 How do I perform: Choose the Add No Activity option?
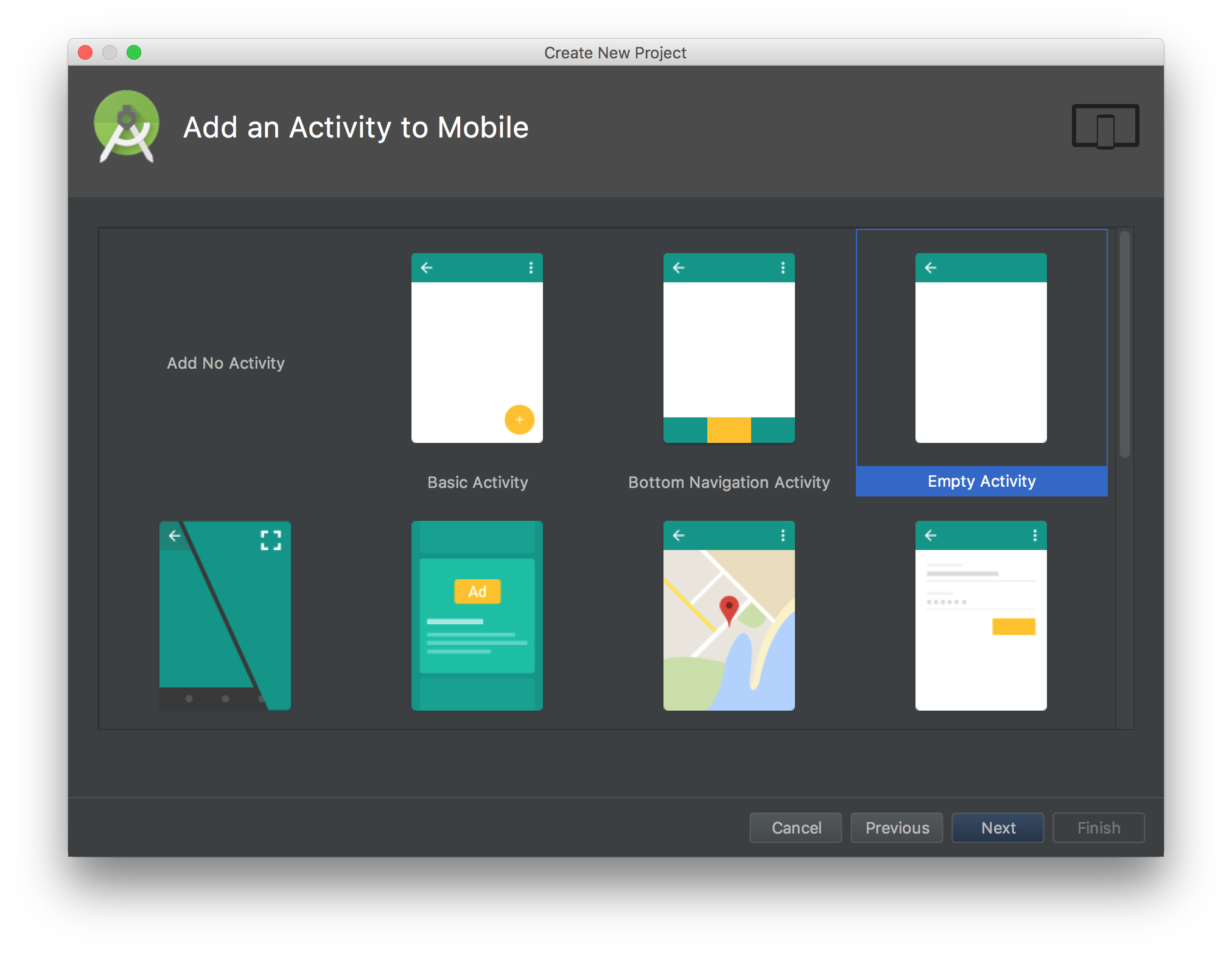(x=226, y=363)
